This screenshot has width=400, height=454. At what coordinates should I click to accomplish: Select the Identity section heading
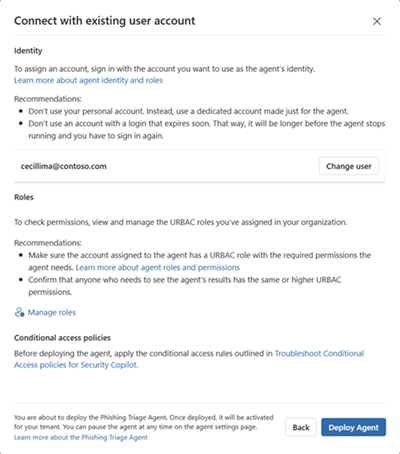28,51
